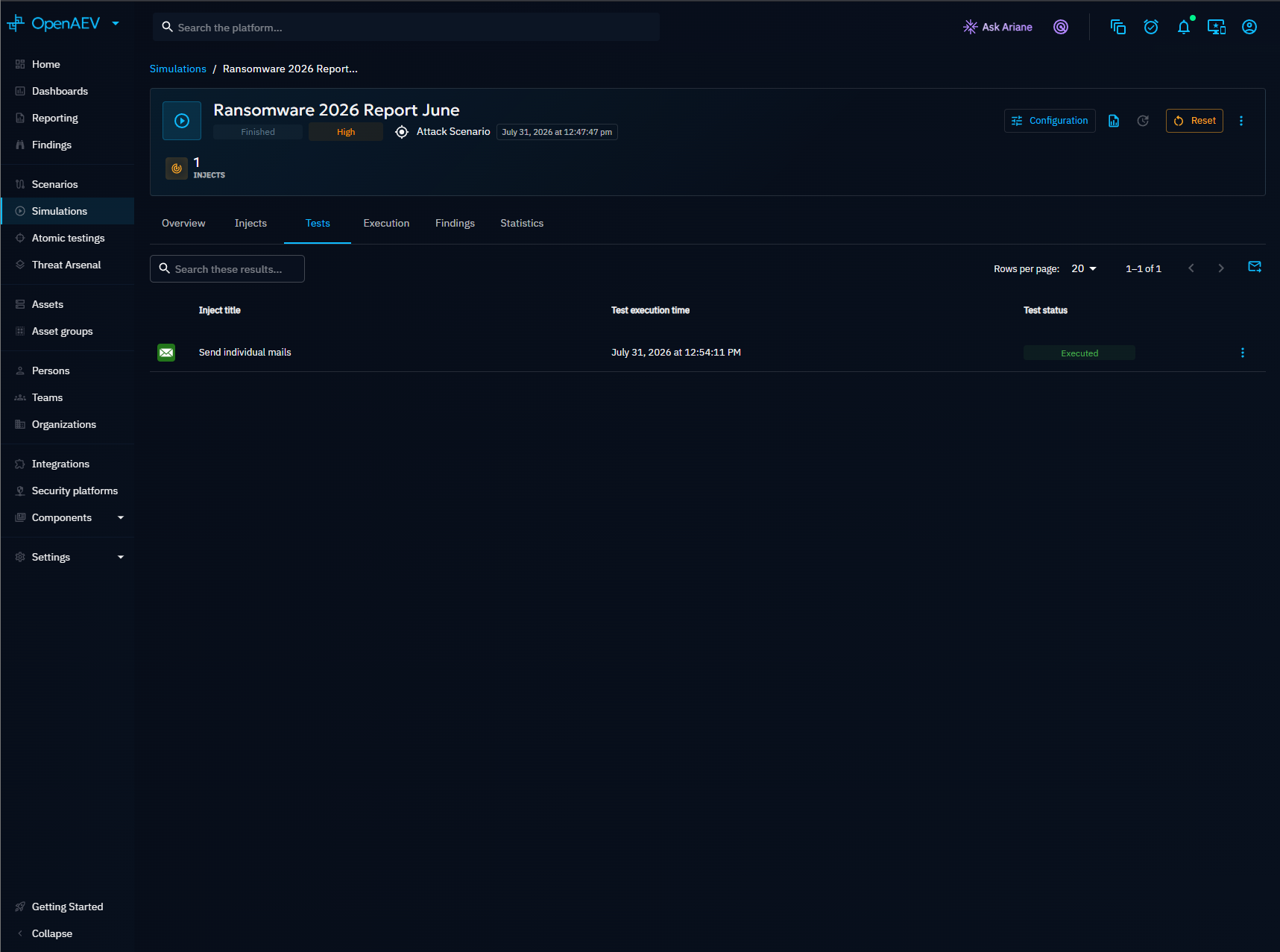The width and height of the screenshot is (1280, 952).
Task: Open the Findings tab
Action: pos(455,223)
